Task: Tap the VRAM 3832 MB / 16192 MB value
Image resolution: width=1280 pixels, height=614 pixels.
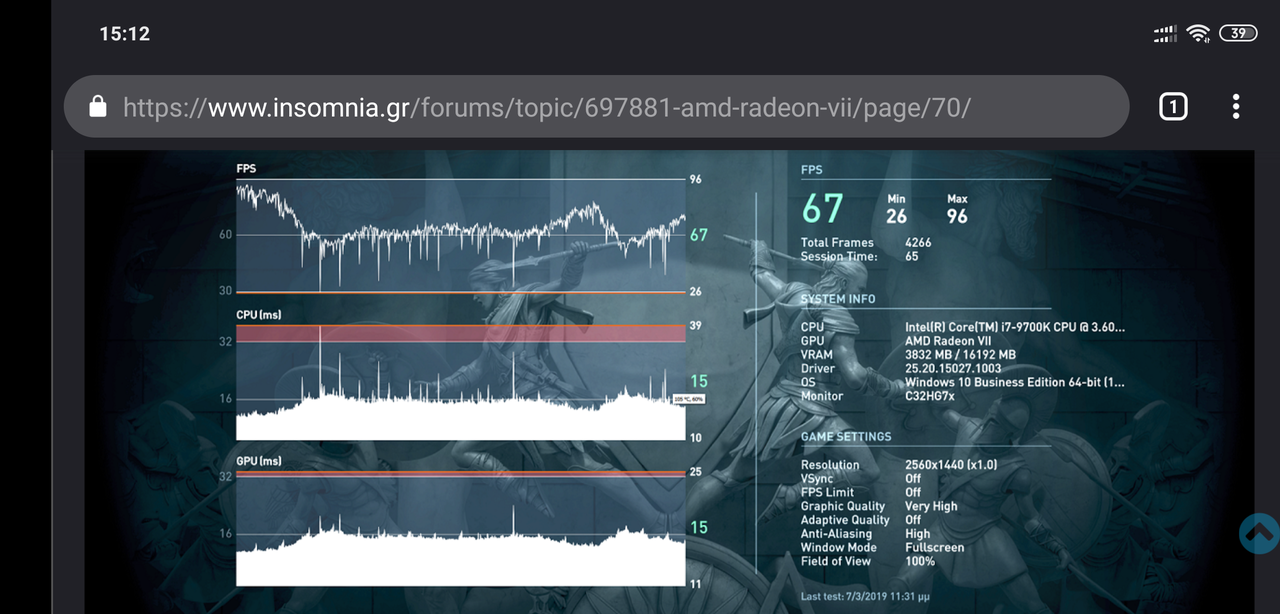Action: click(960, 355)
